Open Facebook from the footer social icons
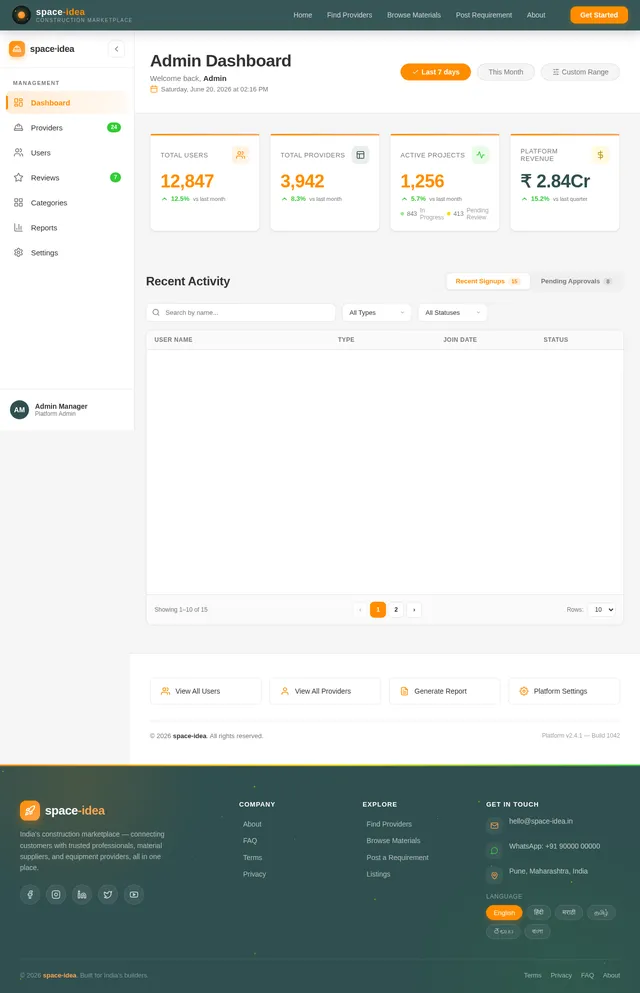Image resolution: width=640 pixels, height=993 pixels. (30, 894)
